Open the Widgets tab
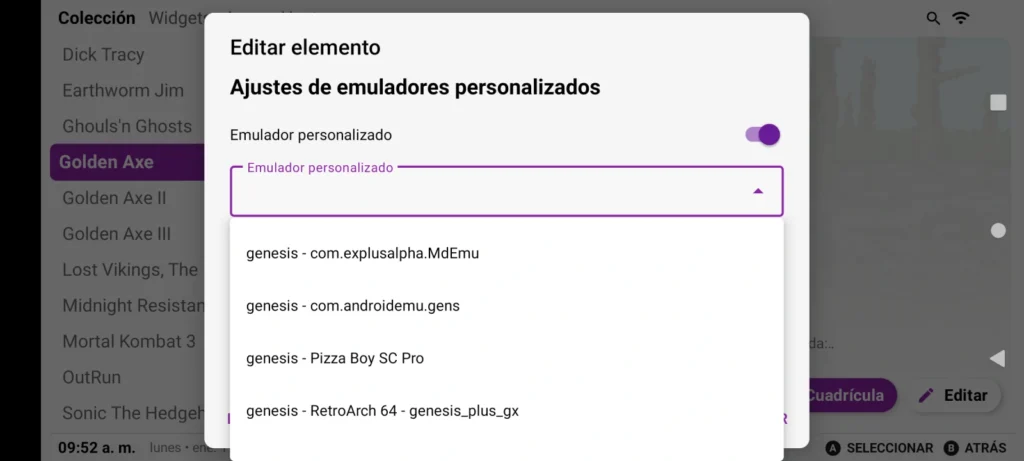Image resolution: width=1024 pixels, height=461 pixels. (177, 18)
